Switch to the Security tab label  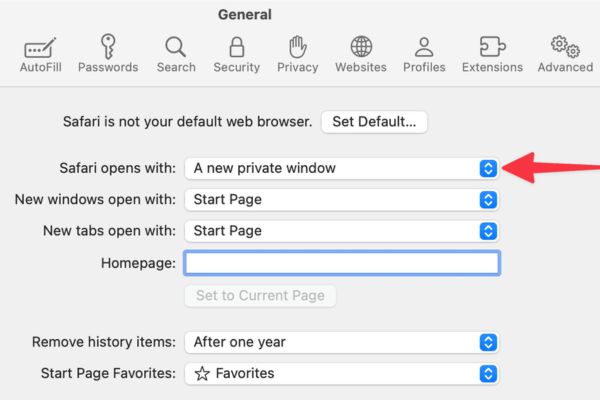pyautogui.click(x=237, y=67)
